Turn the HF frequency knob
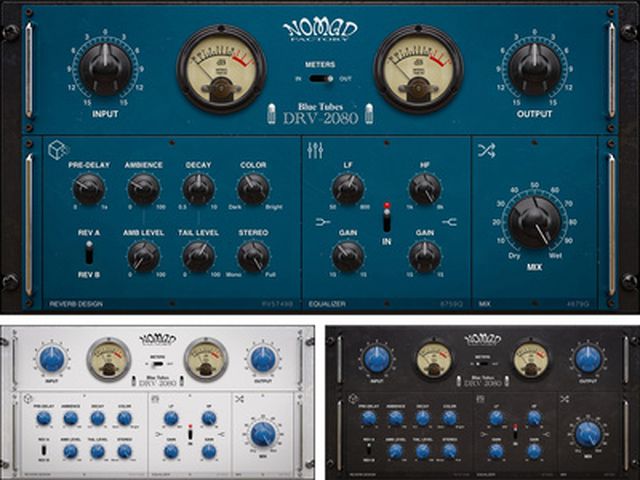 coord(424,189)
